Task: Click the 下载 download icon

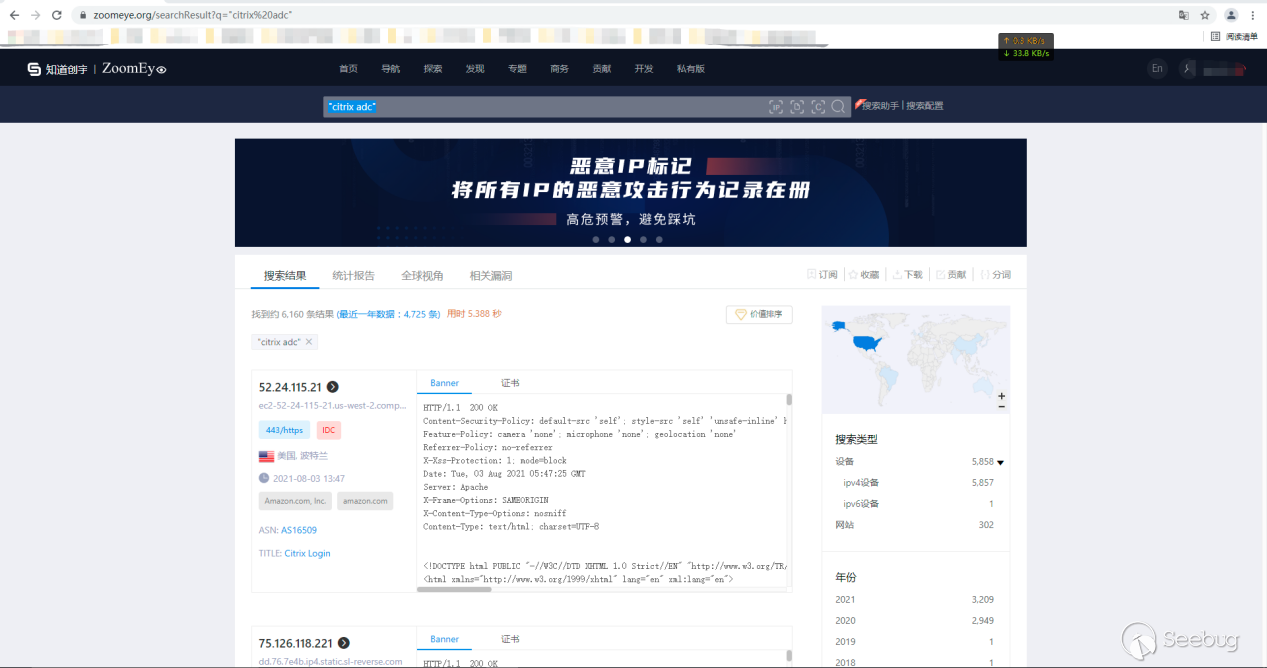Action: click(x=897, y=275)
